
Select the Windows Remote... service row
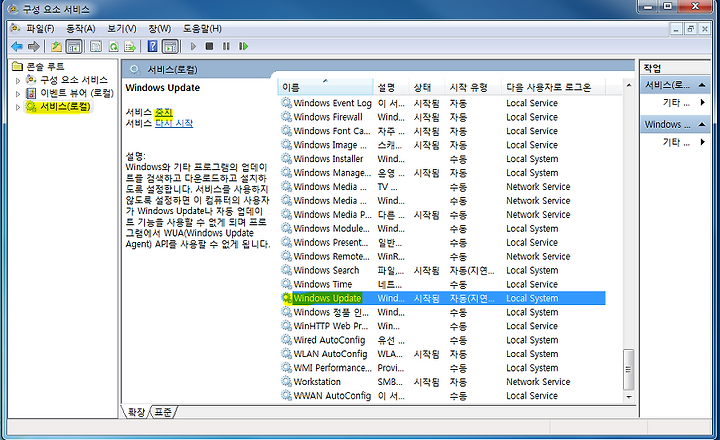click(x=443, y=256)
